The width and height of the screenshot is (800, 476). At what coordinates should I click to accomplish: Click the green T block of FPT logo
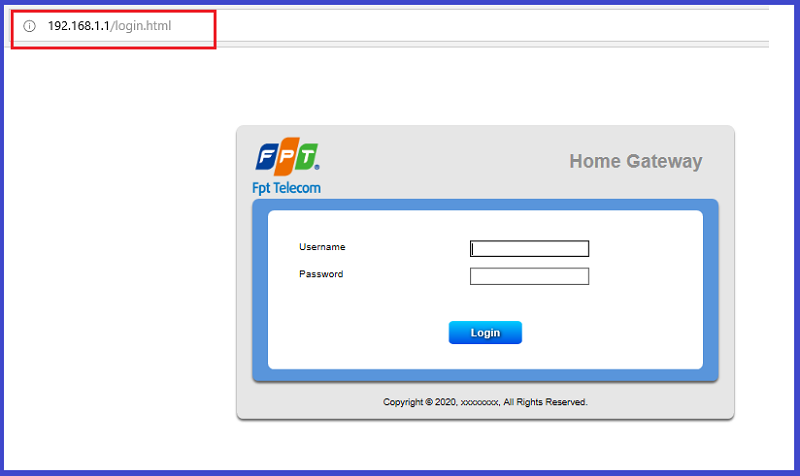(306, 156)
